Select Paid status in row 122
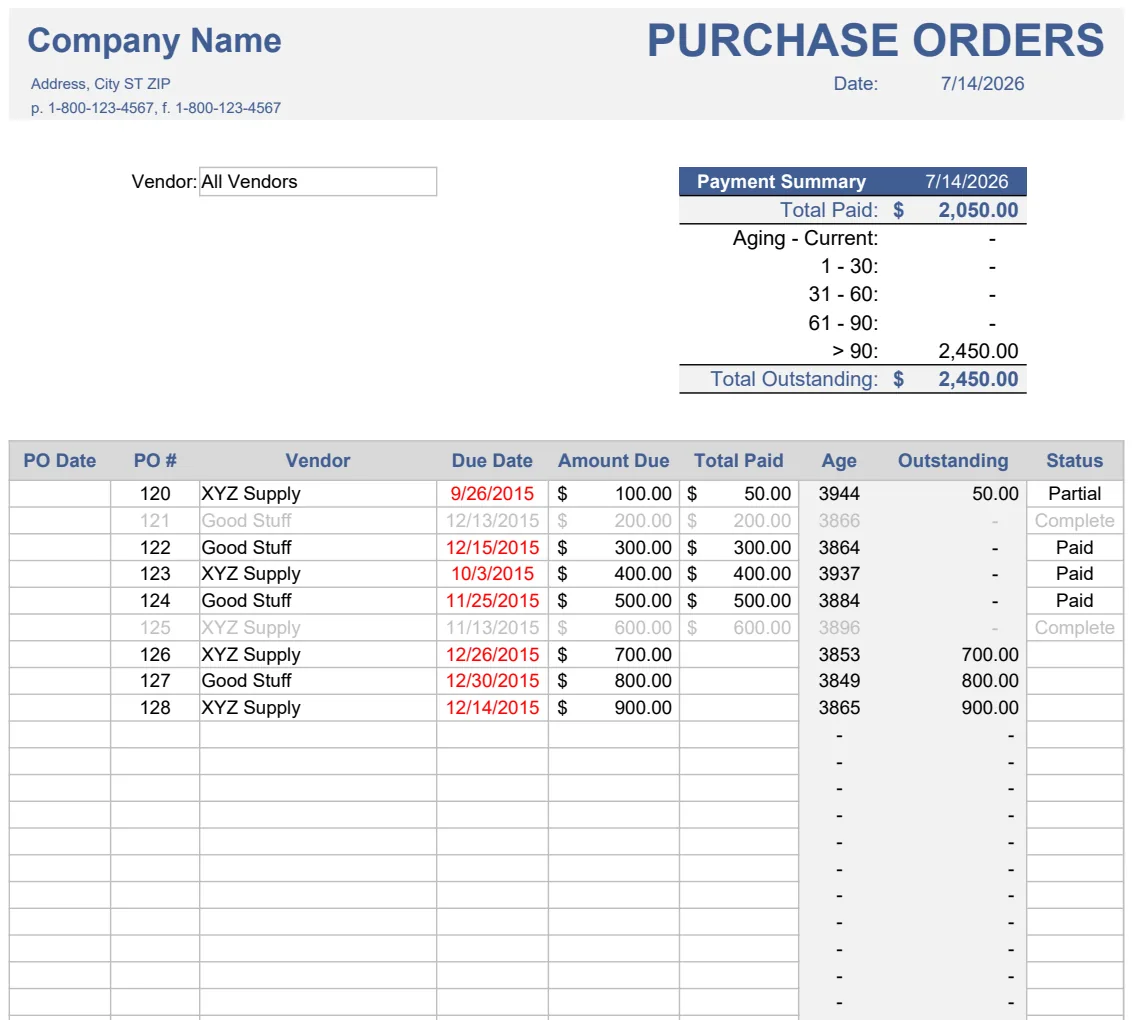This screenshot has width=1133, height=1020. click(x=1074, y=548)
